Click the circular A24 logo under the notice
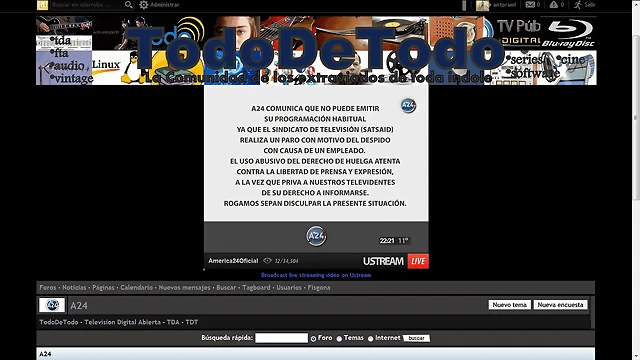This screenshot has height=360, width=640. coord(316,236)
